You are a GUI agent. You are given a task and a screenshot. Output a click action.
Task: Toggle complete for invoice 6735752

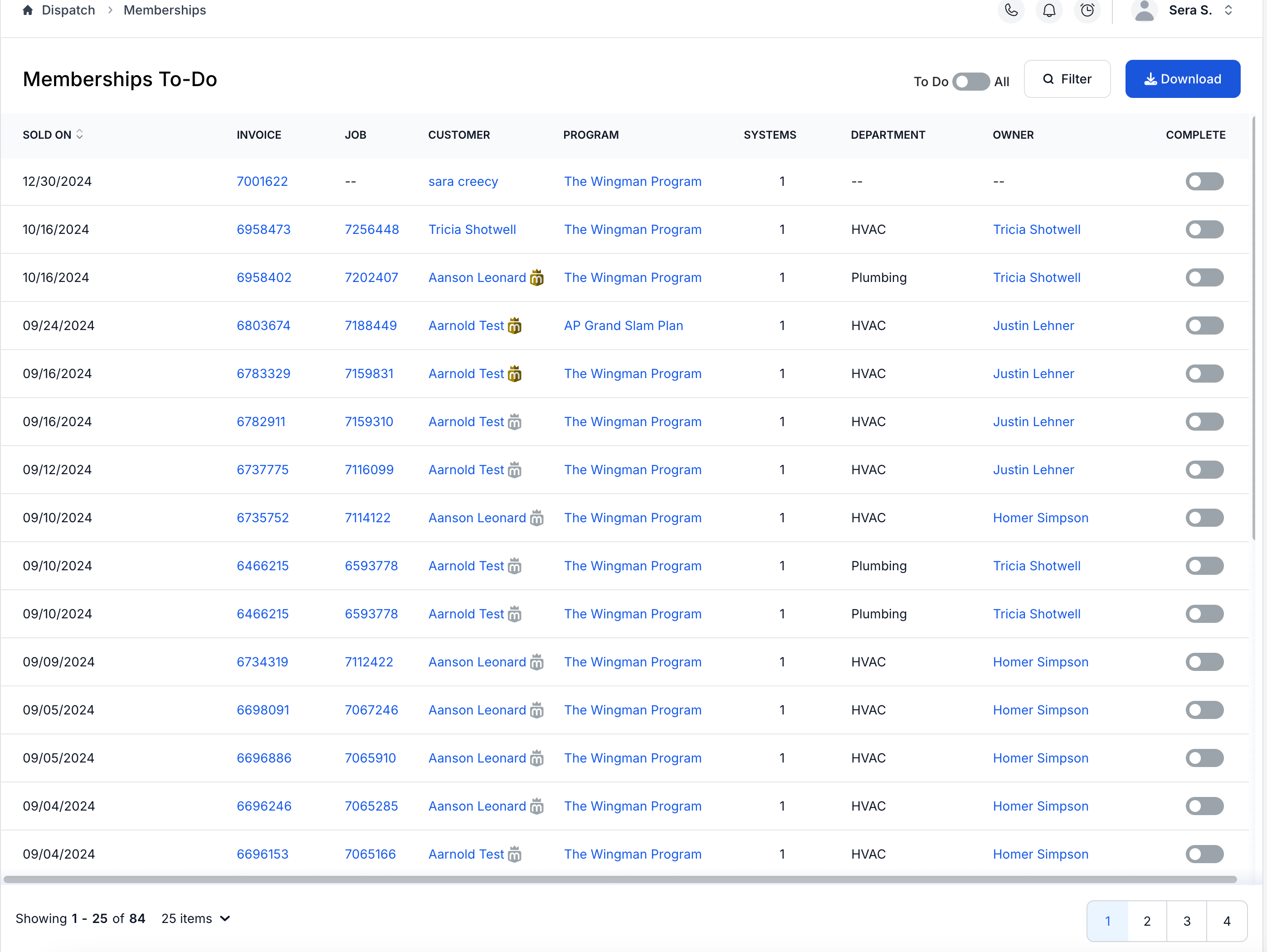(x=1204, y=518)
